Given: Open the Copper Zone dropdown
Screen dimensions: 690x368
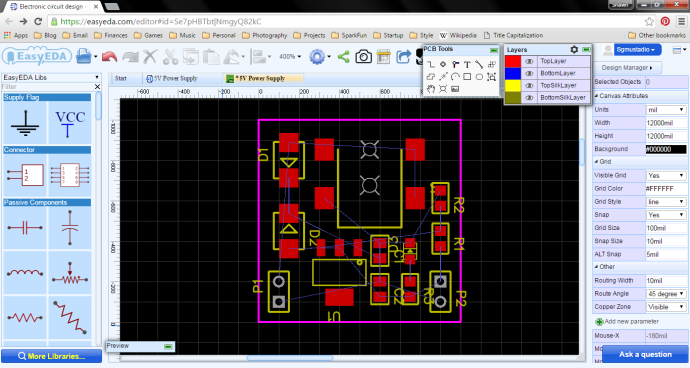Looking at the screenshot, I should (x=666, y=307).
